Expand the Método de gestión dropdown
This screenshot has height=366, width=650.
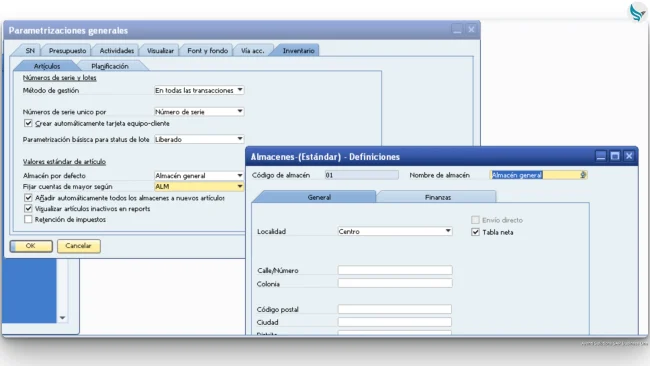coord(240,90)
